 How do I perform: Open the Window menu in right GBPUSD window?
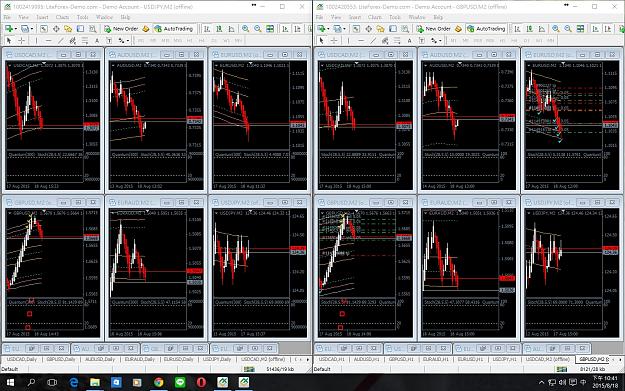pos(417,17)
